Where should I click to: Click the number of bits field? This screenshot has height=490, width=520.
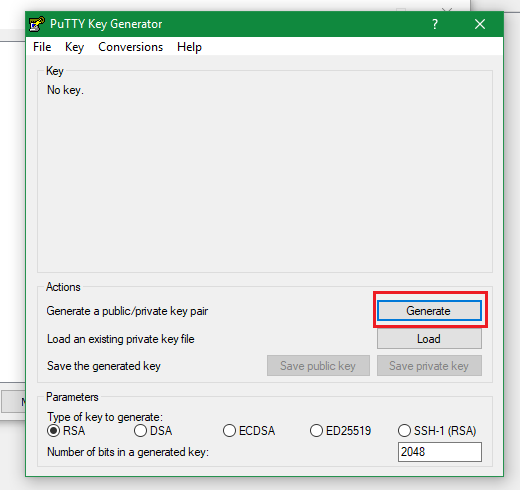(440, 452)
